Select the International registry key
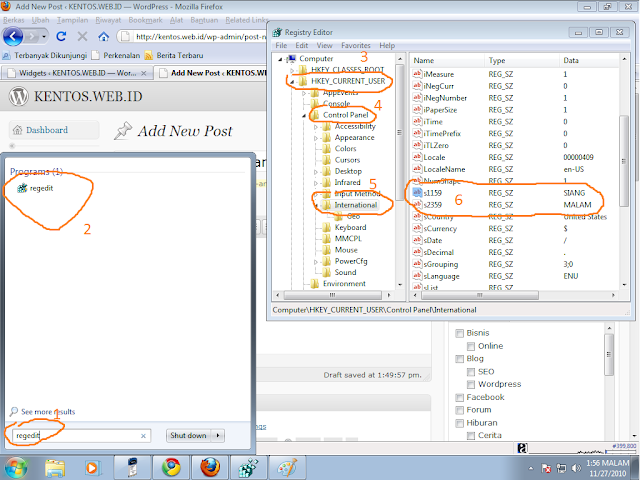The image size is (640, 480). point(356,205)
